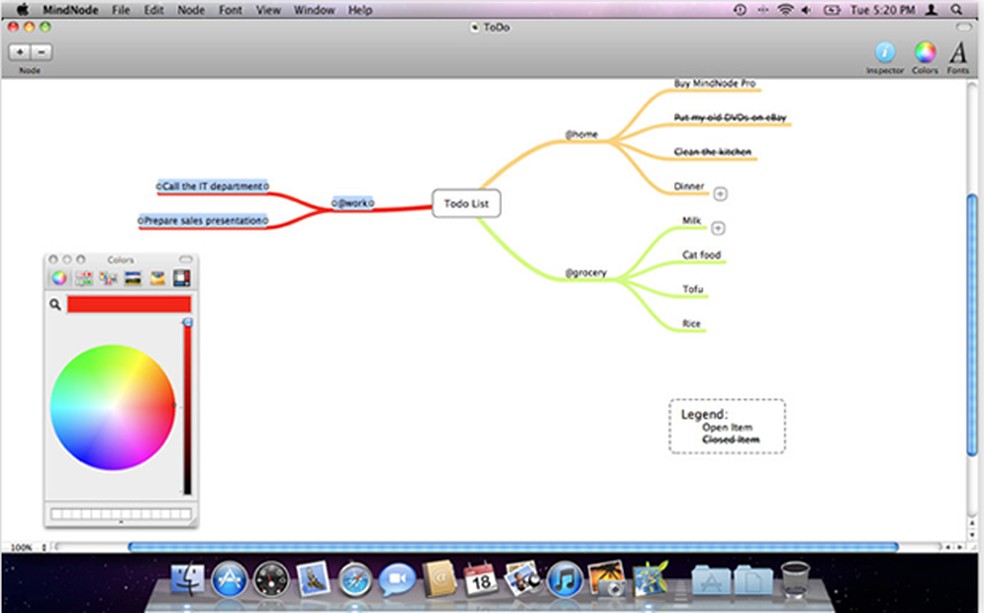The image size is (984, 613).
Task: Toggle toolbar visibility pill button
Action: [x=963, y=27]
